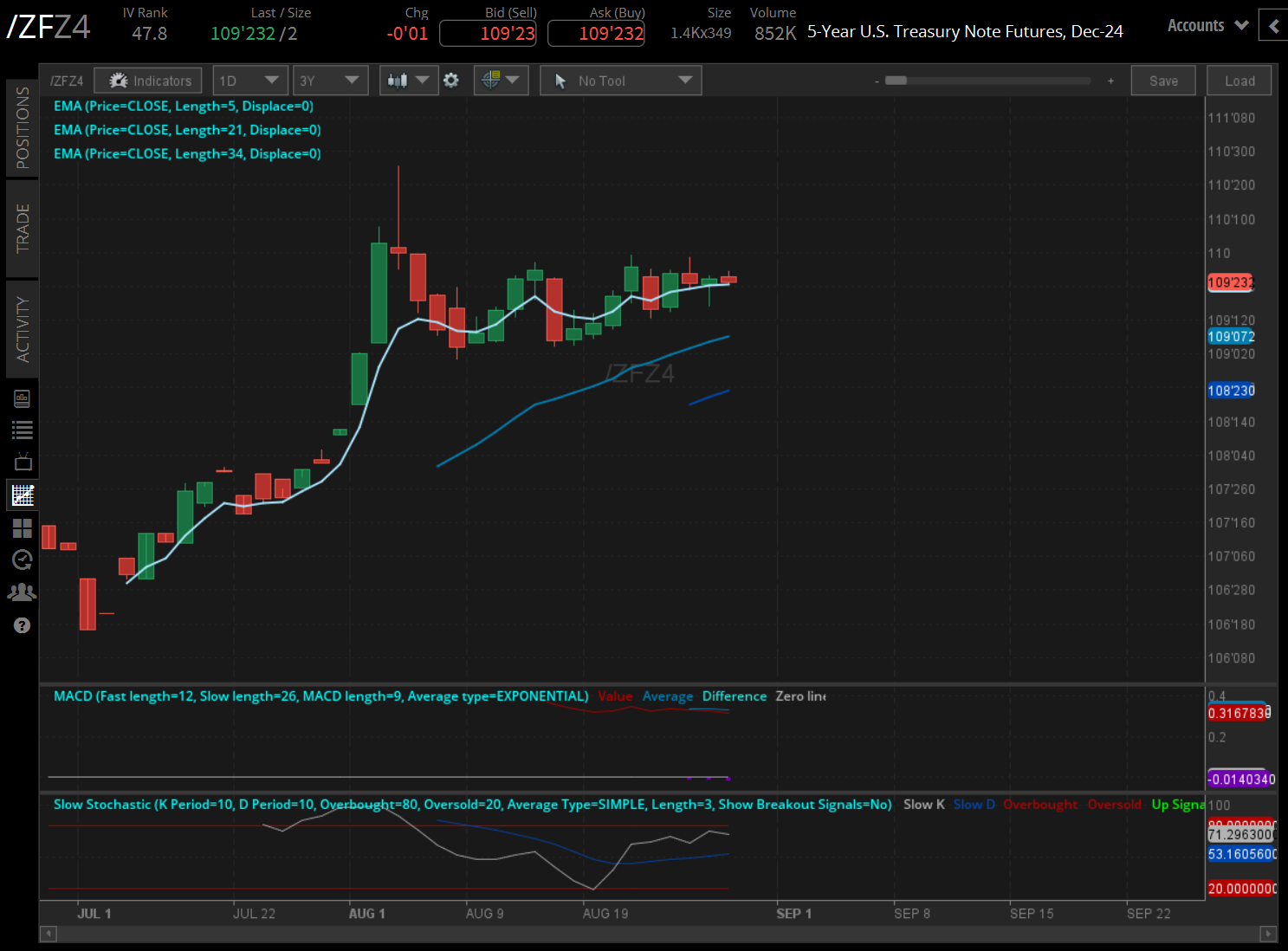Click the MACD 'Value' legend item
The height and width of the screenshot is (951, 1288).
pyautogui.click(x=615, y=696)
